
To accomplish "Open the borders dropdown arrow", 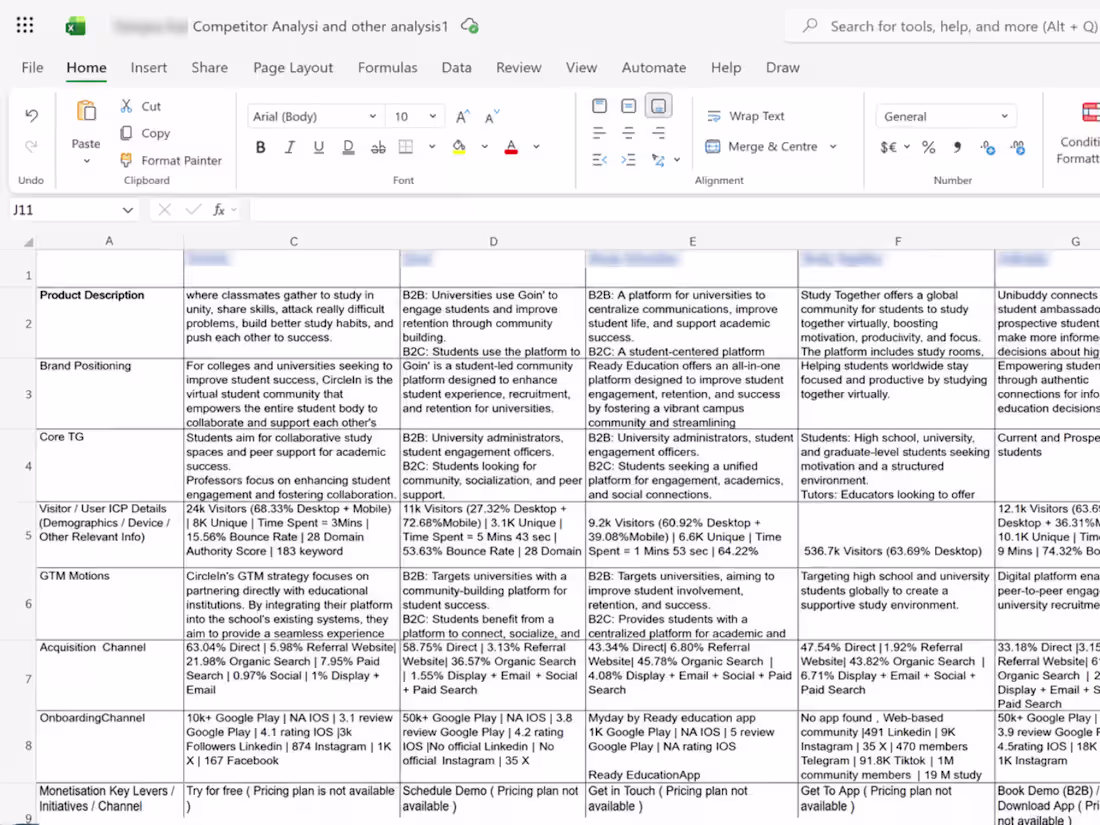I will (x=432, y=147).
